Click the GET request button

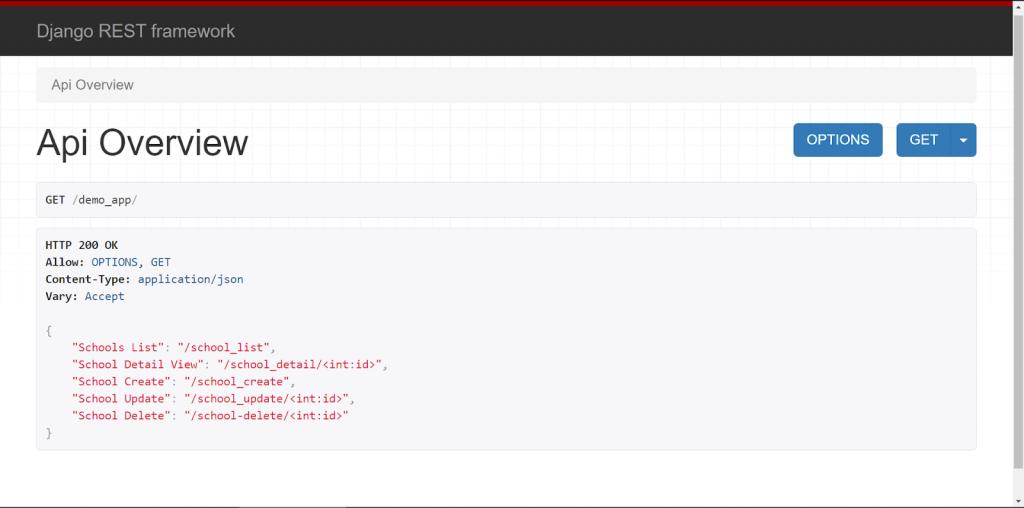tap(923, 140)
